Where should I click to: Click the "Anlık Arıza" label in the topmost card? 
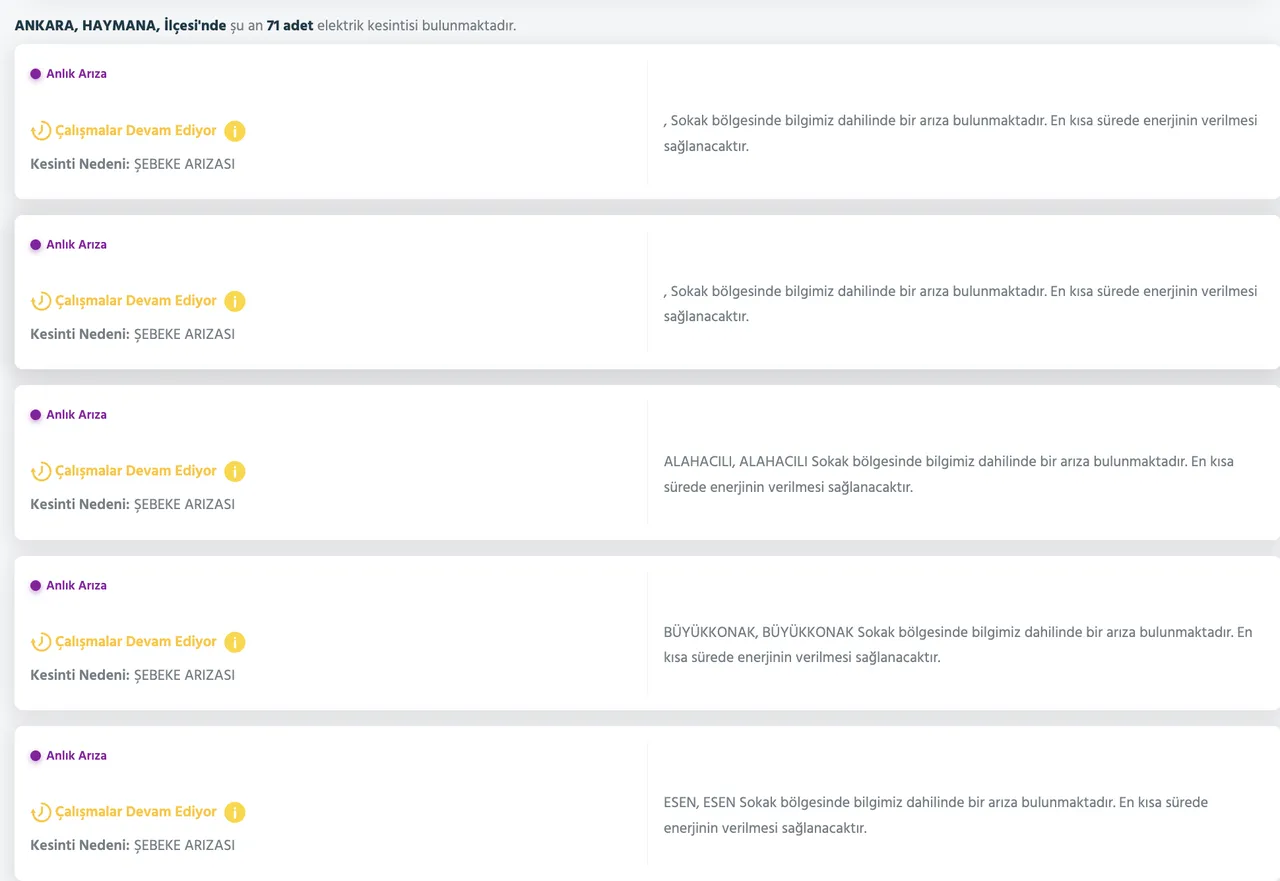[76, 74]
